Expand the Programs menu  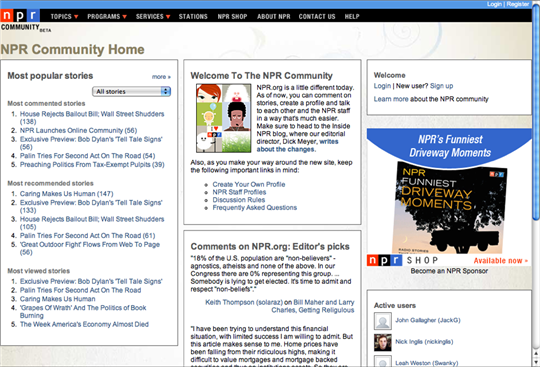coord(107,16)
